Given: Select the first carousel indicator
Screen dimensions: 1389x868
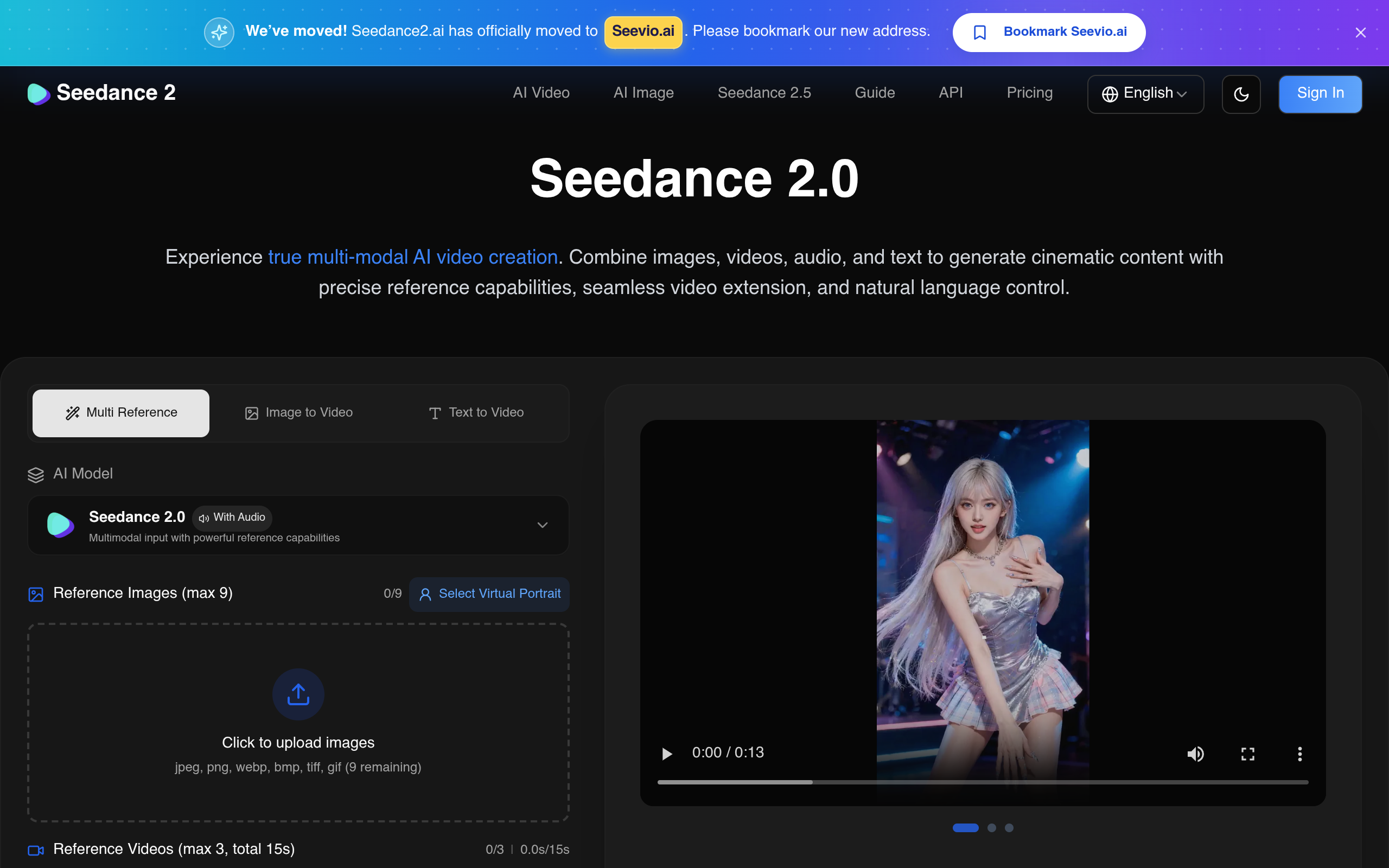Looking at the screenshot, I should pos(965,828).
